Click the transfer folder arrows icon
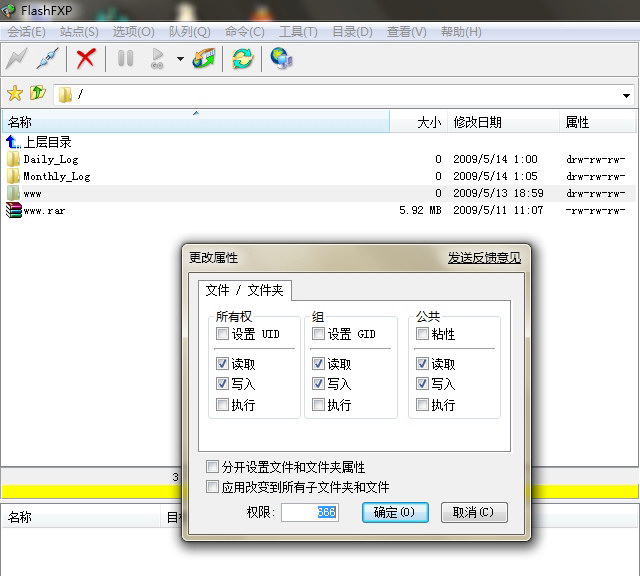This screenshot has height=576, width=640. [x=204, y=58]
